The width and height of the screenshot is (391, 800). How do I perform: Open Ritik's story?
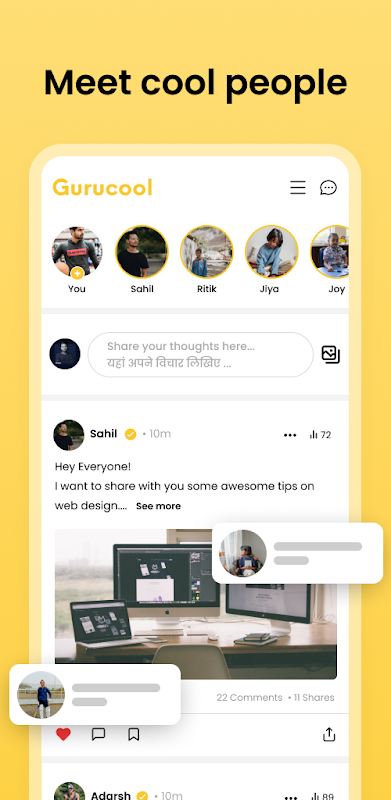click(x=207, y=252)
